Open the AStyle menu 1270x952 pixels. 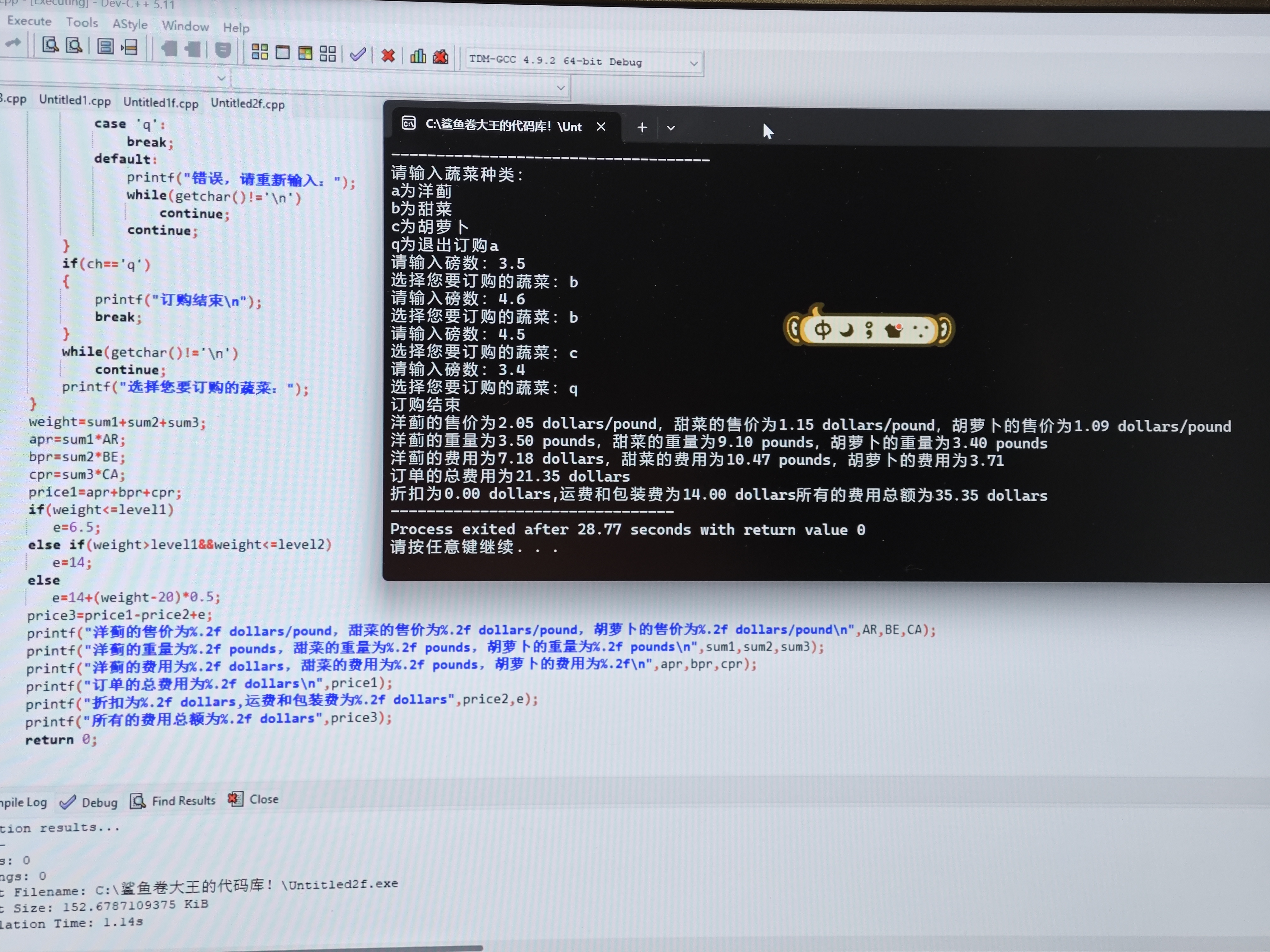tap(130, 24)
